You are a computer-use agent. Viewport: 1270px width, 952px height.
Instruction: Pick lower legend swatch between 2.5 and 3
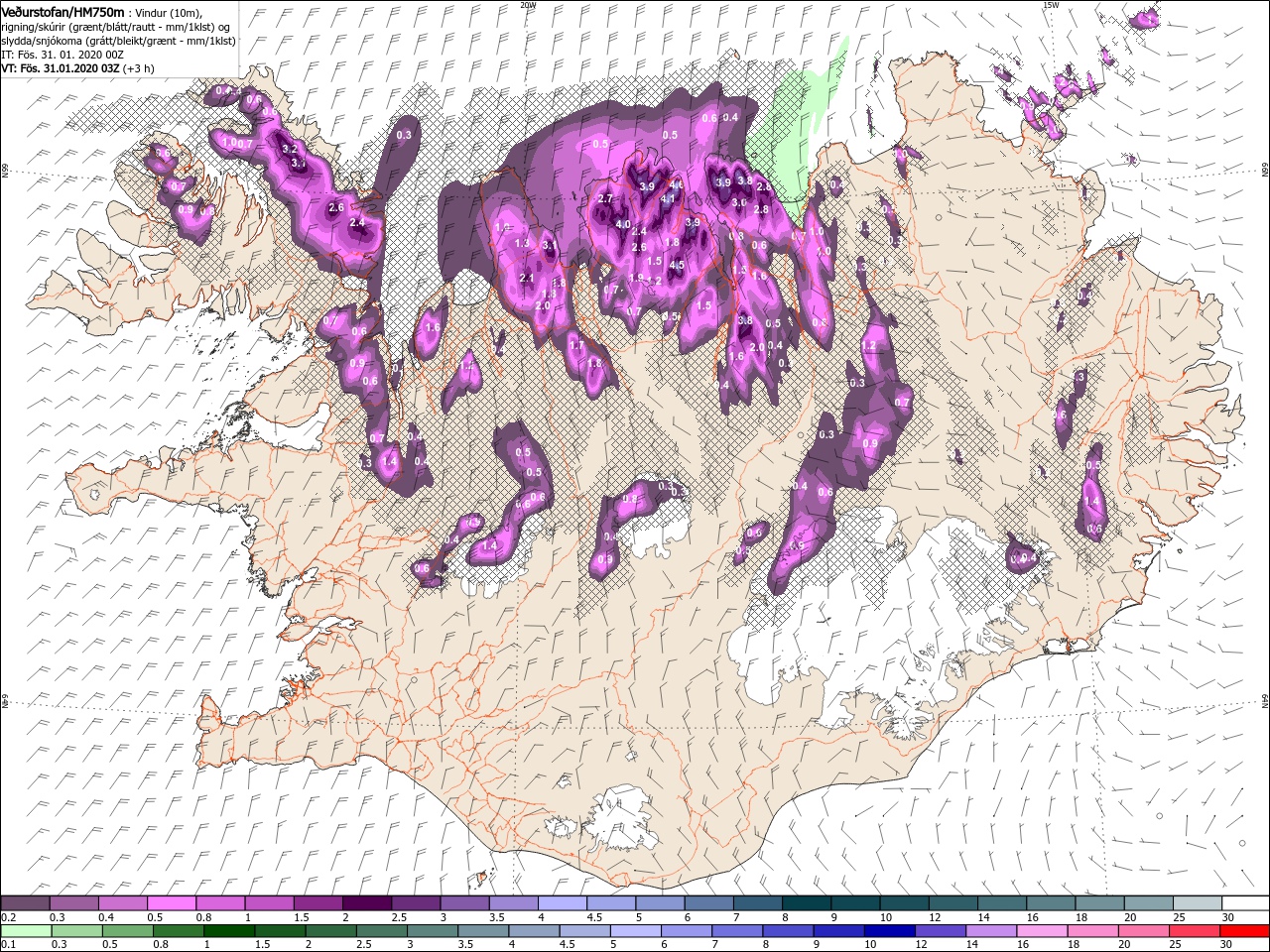pyautogui.click(x=380, y=931)
